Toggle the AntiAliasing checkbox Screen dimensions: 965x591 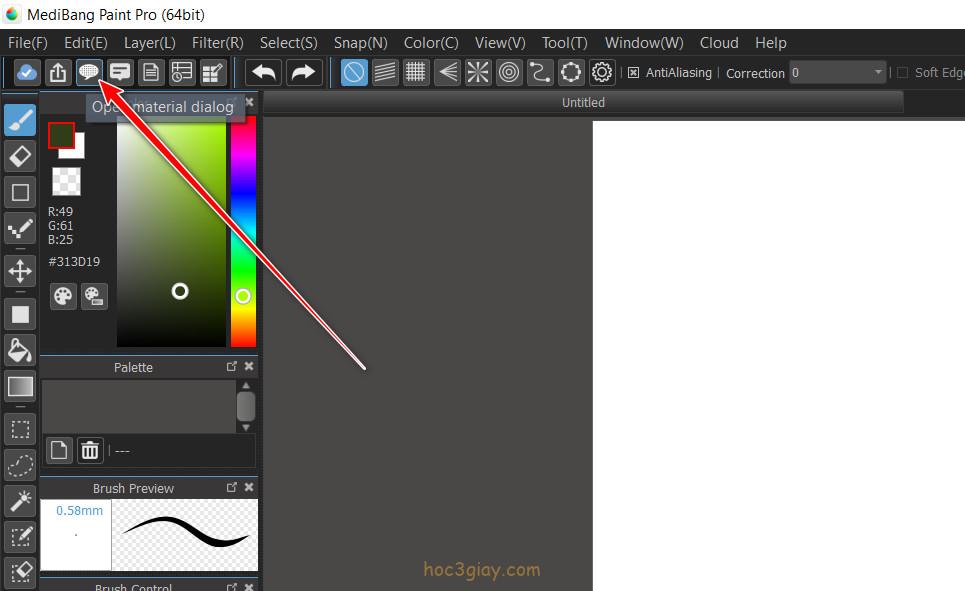(633, 73)
